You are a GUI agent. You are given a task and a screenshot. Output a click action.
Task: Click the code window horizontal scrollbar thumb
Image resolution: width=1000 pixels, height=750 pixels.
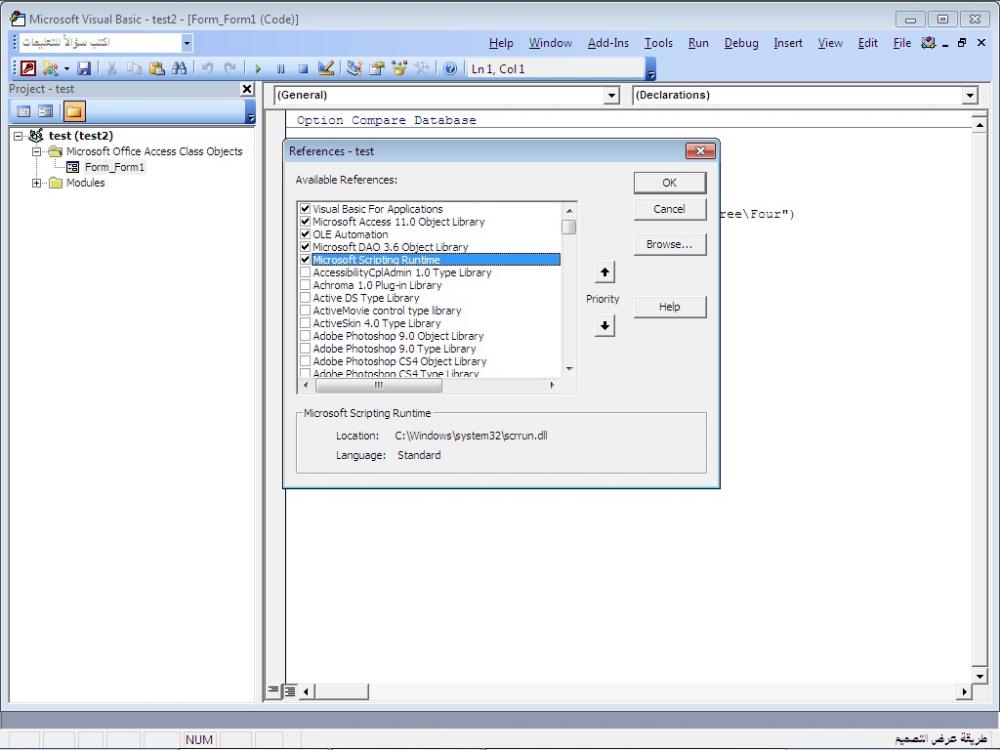[341, 691]
